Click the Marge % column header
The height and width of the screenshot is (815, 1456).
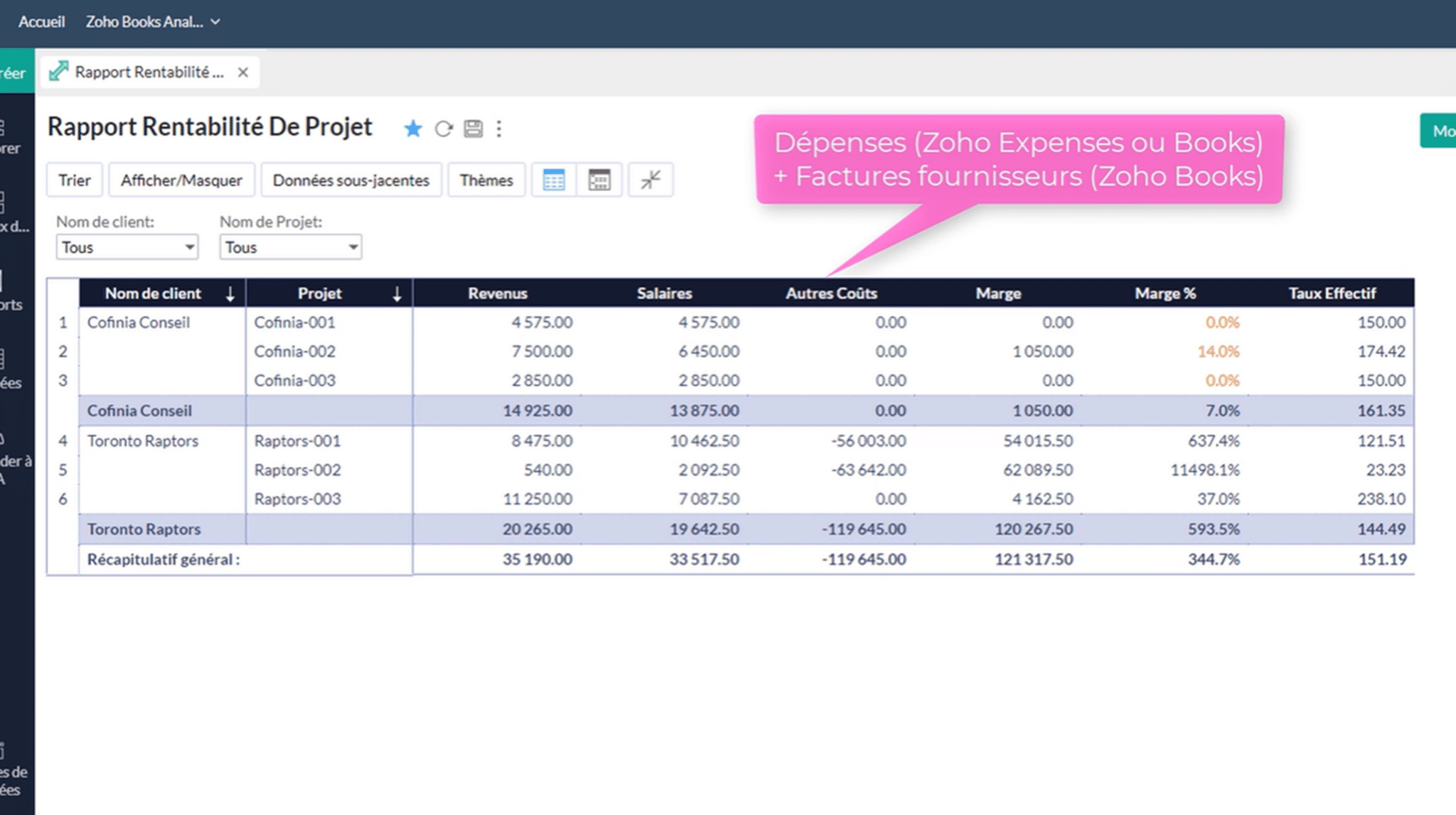(1165, 293)
